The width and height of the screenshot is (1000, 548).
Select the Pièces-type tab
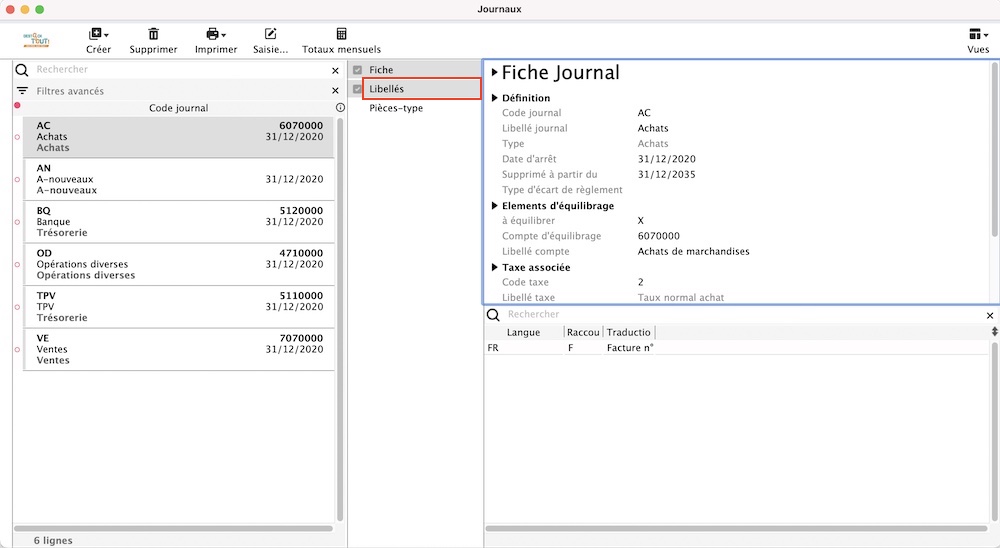pos(396,108)
